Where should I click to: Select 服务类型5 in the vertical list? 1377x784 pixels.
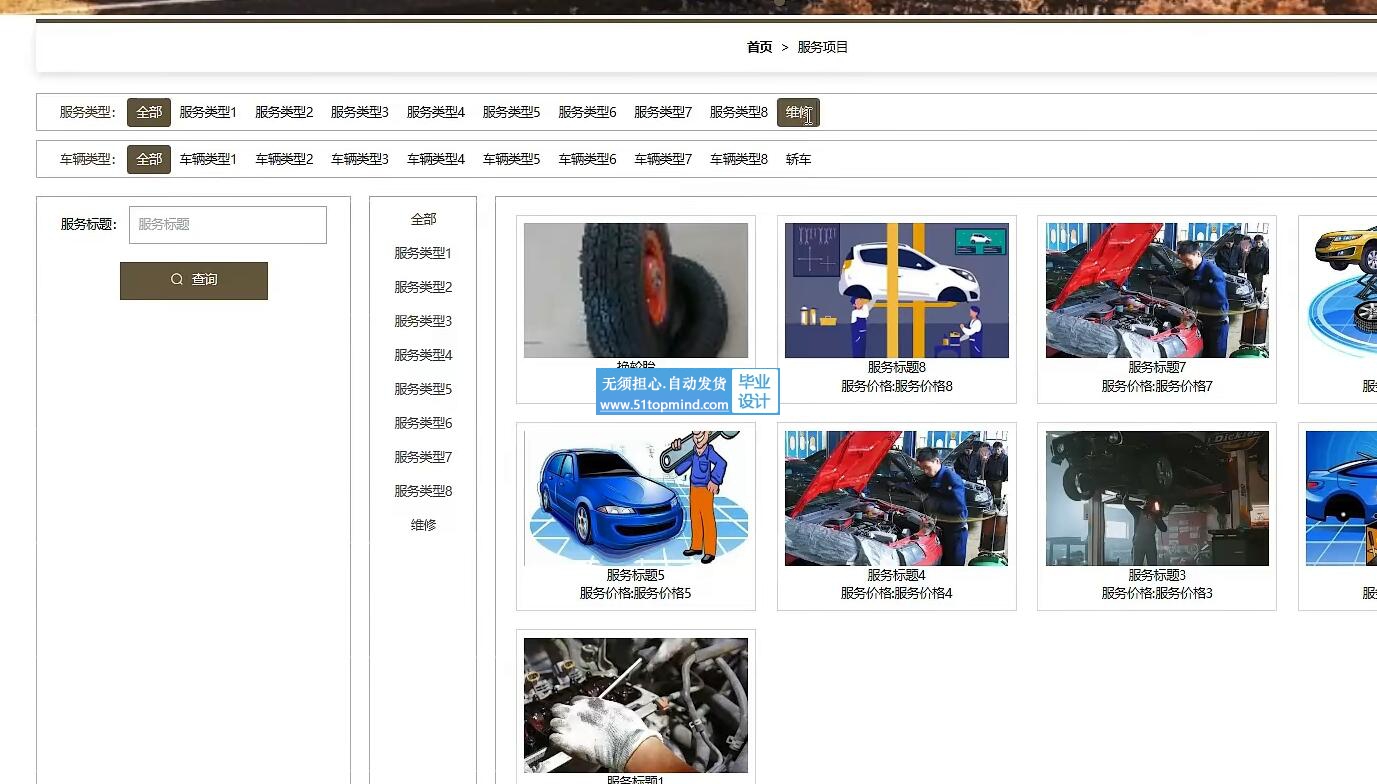[423, 389]
